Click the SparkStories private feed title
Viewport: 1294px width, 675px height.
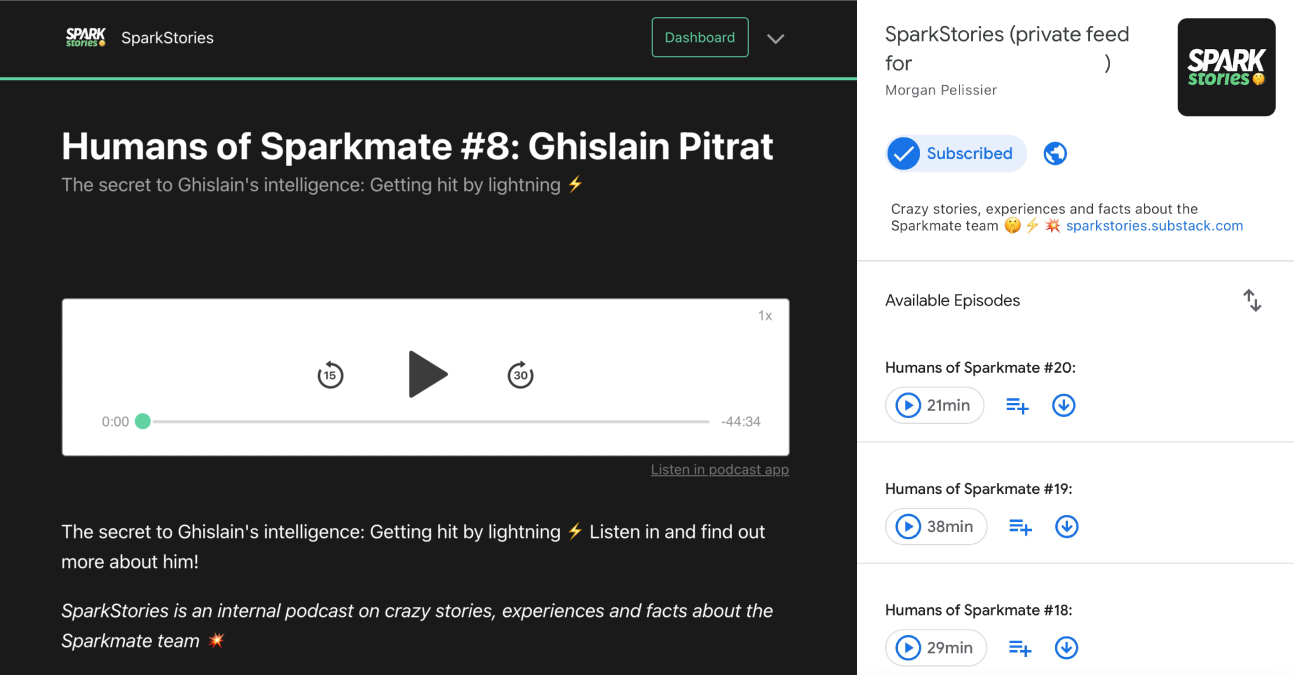click(1007, 48)
